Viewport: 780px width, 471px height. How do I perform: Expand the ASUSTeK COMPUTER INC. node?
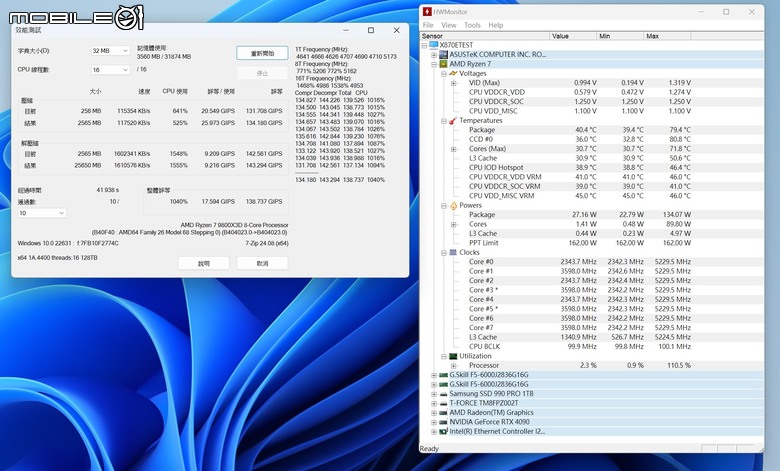pos(434,55)
